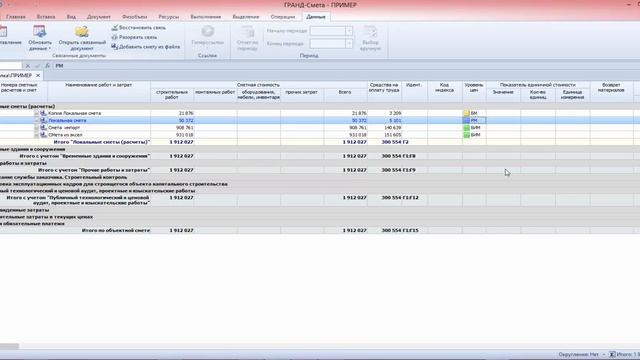Click the estimate icon of Смета импорт
The height and width of the screenshot is (360, 640).
coord(43,128)
